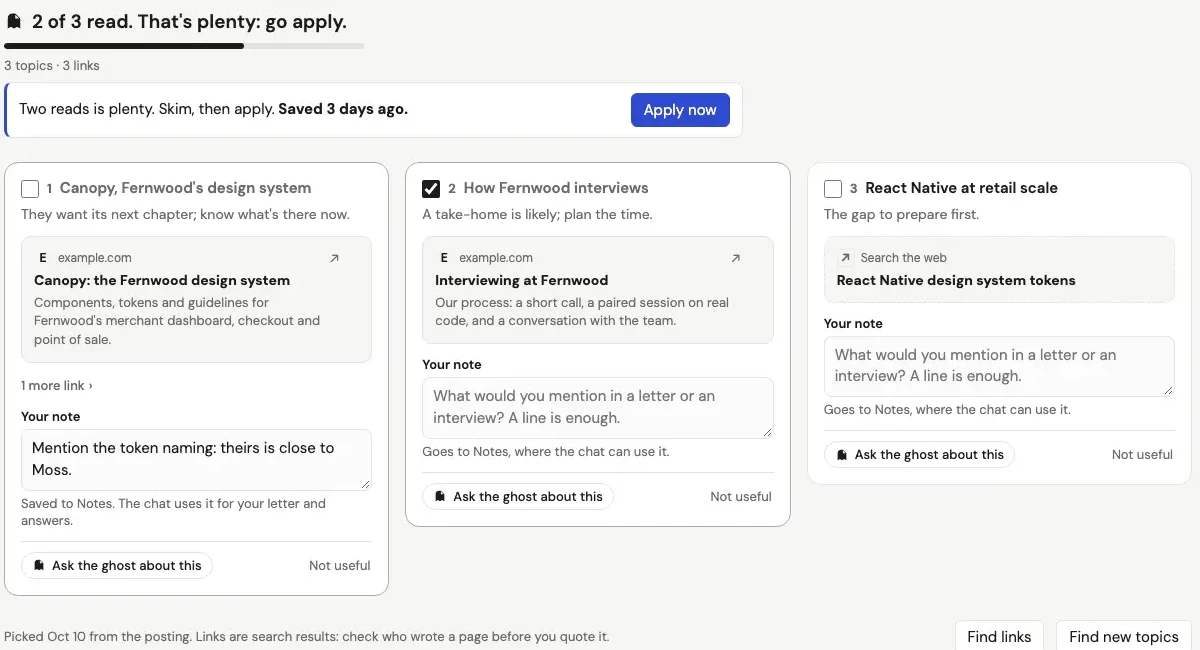Screen dimensions: 1200x650
Task: Mark How Fernwood interviews as Not useful
Action: coord(741,497)
